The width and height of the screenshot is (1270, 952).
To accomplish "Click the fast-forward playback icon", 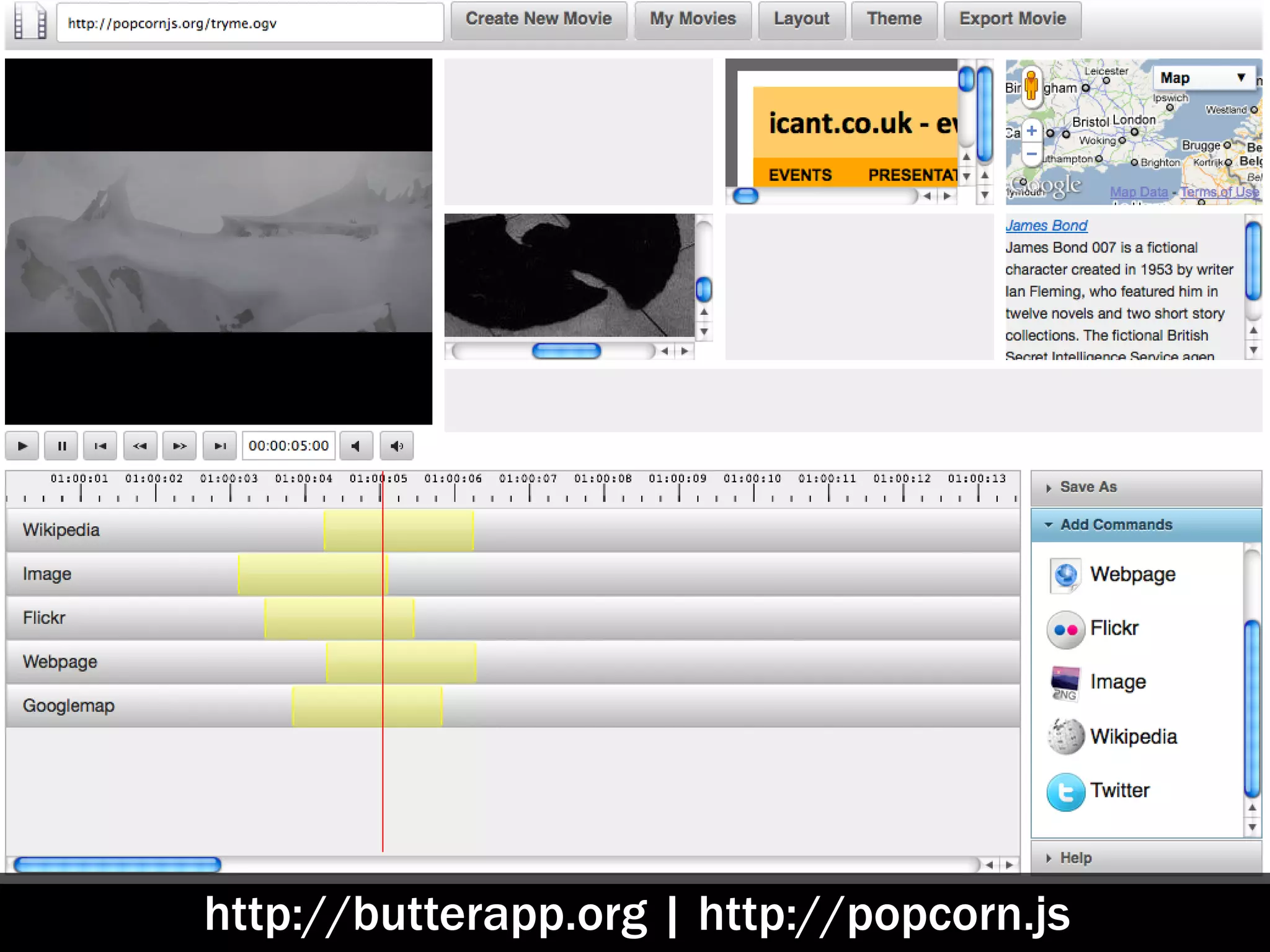I will pyautogui.click(x=180, y=446).
